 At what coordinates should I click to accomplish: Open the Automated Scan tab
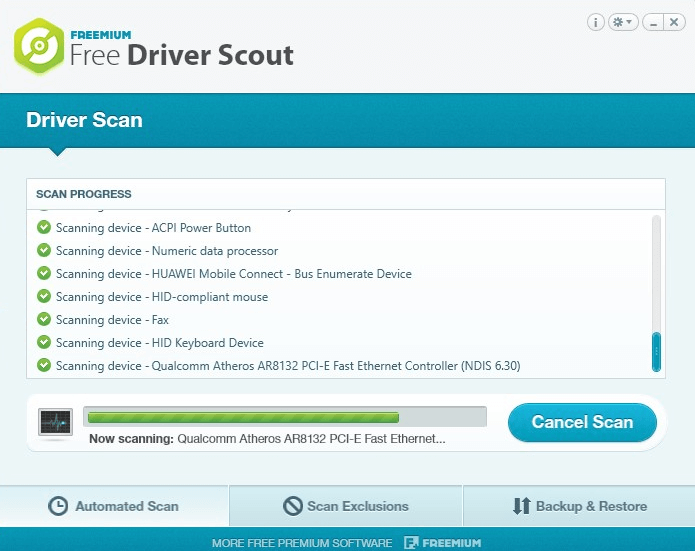click(x=114, y=506)
